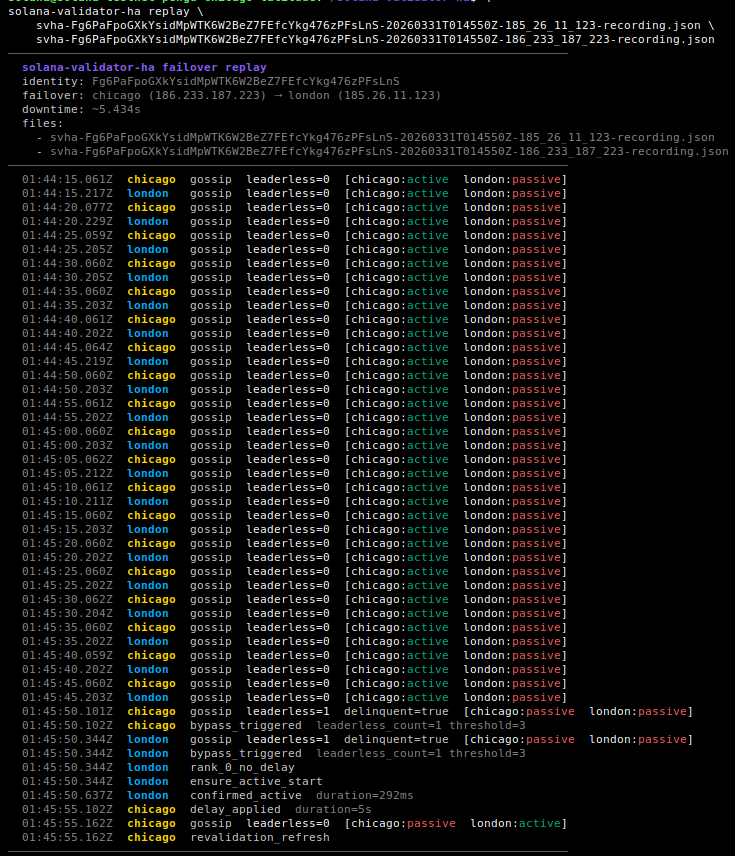Screen dimensions: 735x856
Task: Click the 'solana-validator-ha replay \' command line
Action: pos(105,11)
